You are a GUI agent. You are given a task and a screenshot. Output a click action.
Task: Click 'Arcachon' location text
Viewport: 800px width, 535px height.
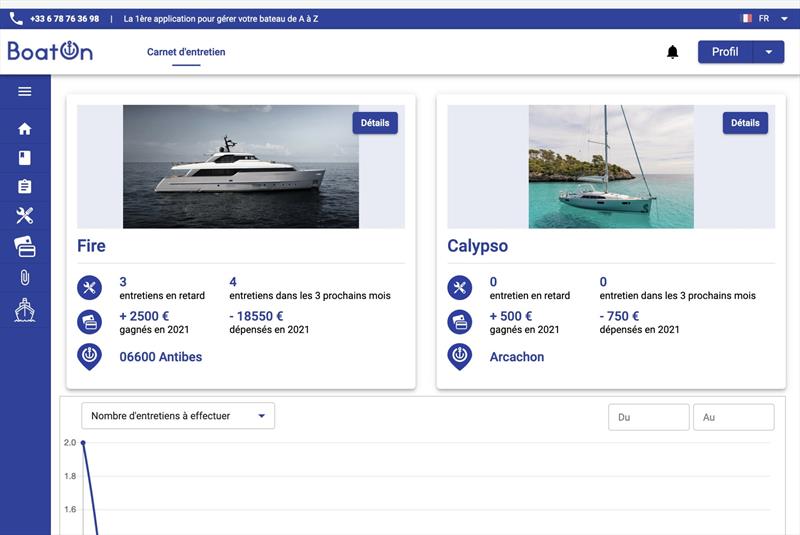point(517,357)
